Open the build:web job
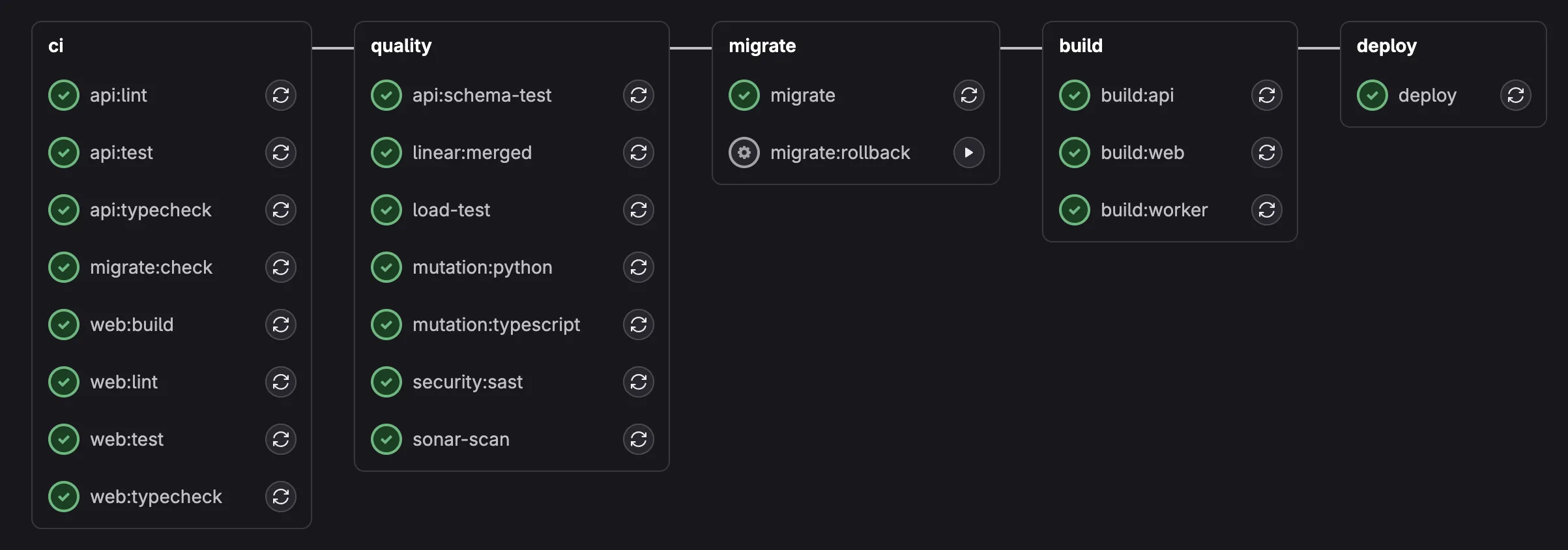This screenshot has height=550, width=1568. (1142, 152)
